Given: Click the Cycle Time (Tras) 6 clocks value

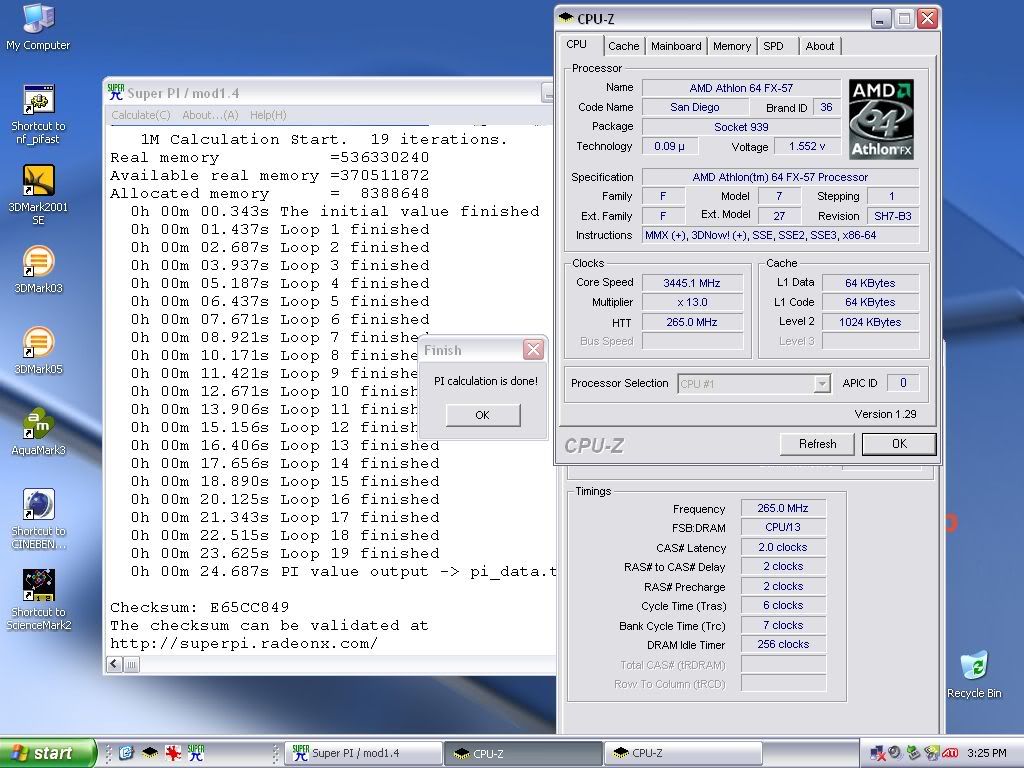Looking at the screenshot, I should pos(782,605).
